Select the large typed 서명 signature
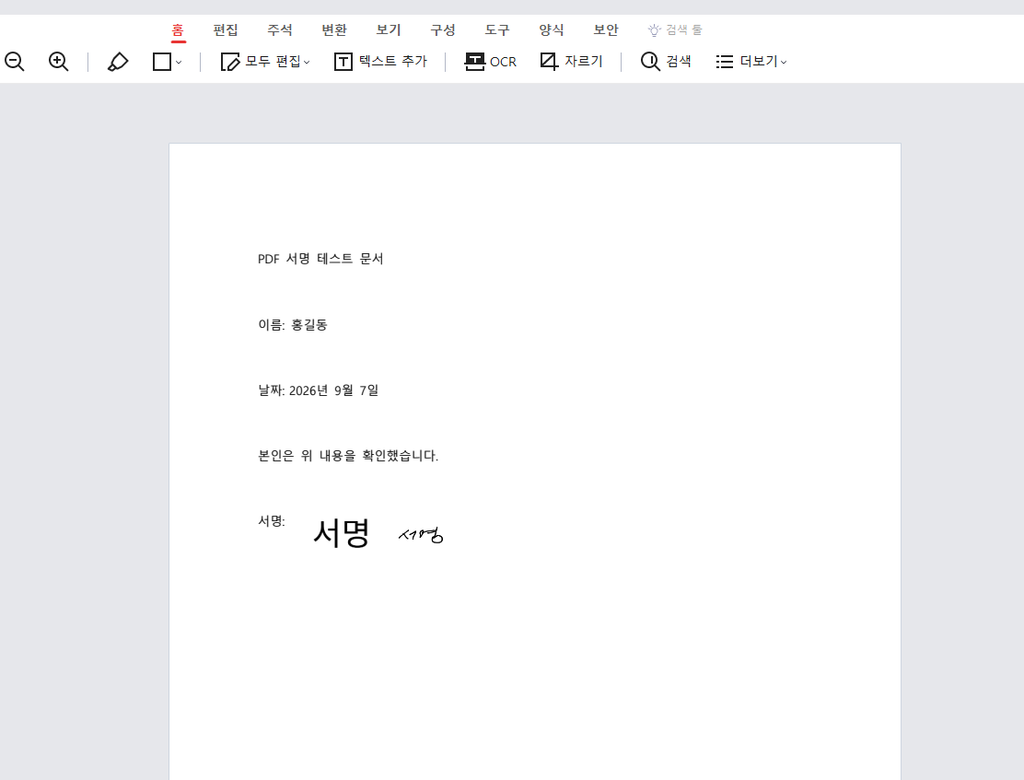The height and width of the screenshot is (780, 1024). pos(342,533)
